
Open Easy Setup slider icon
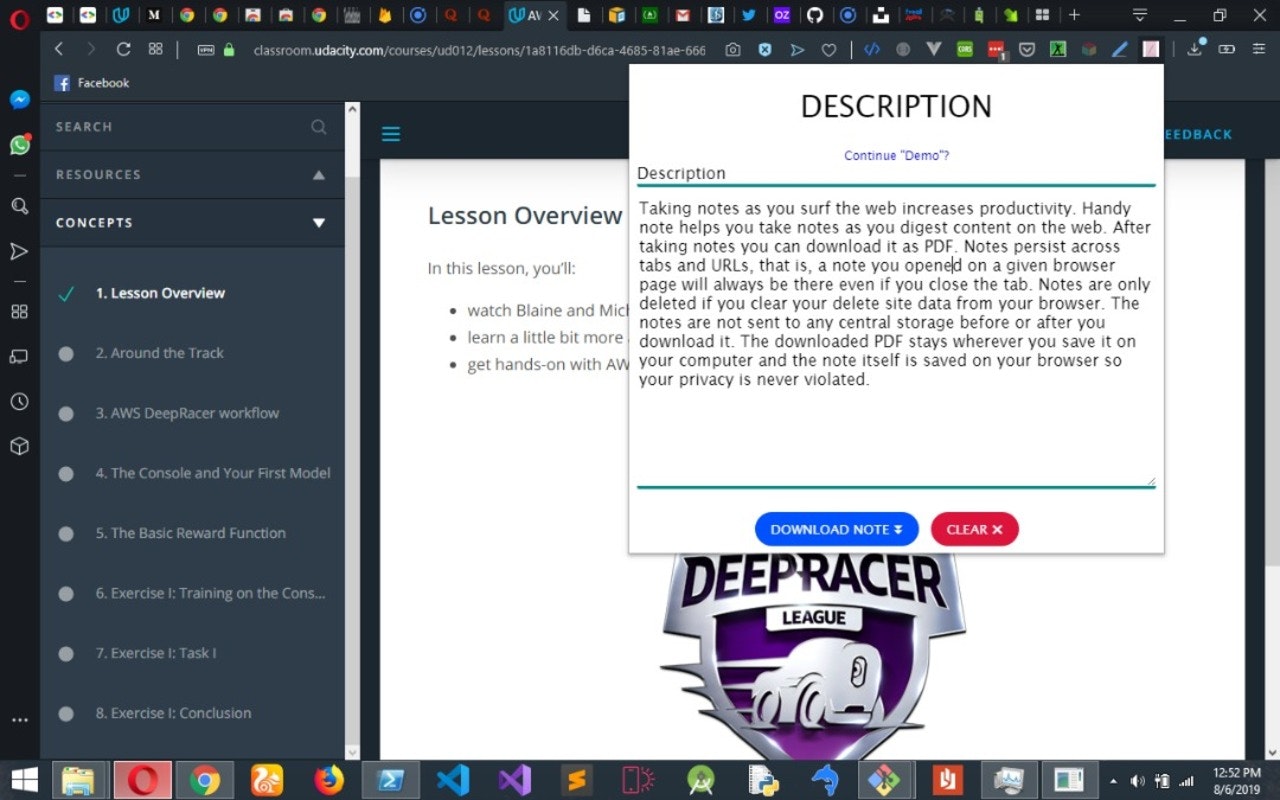coord(1260,49)
